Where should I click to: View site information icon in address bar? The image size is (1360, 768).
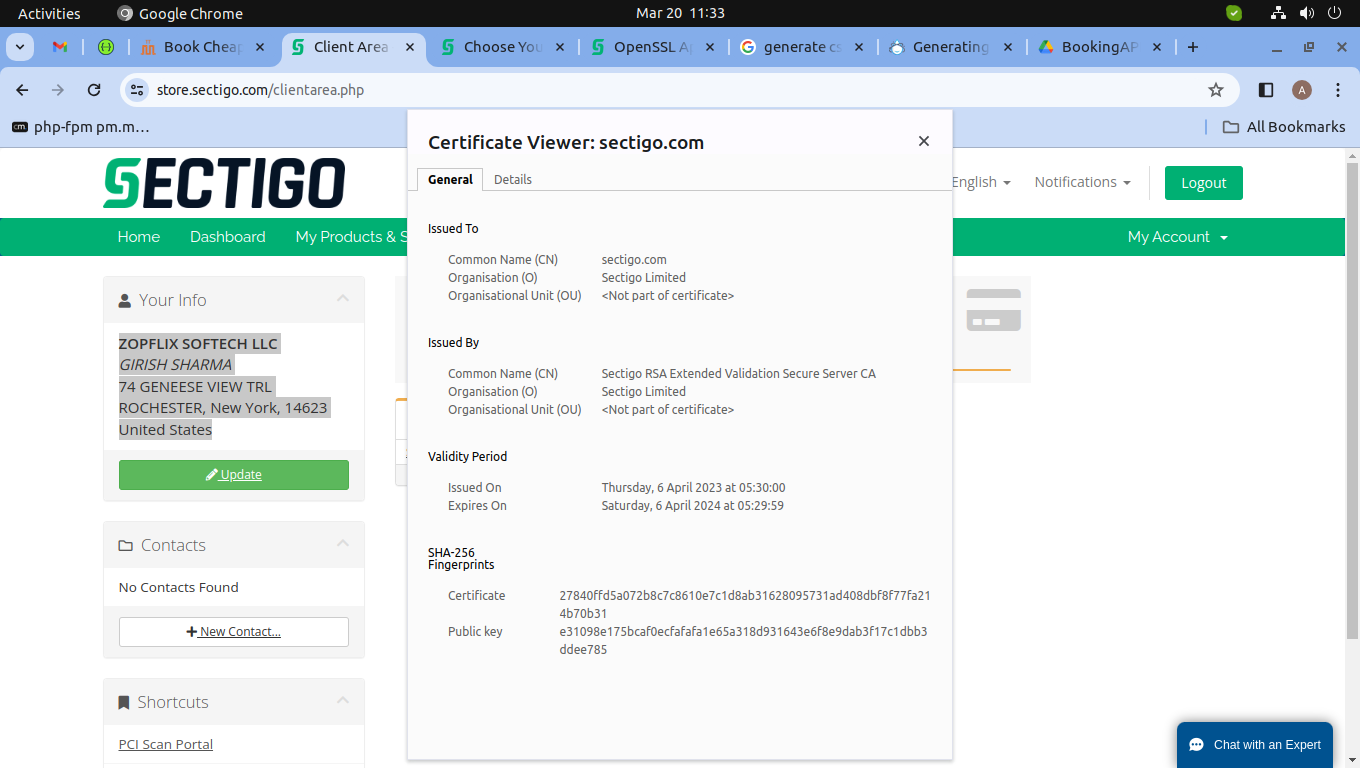point(138,90)
